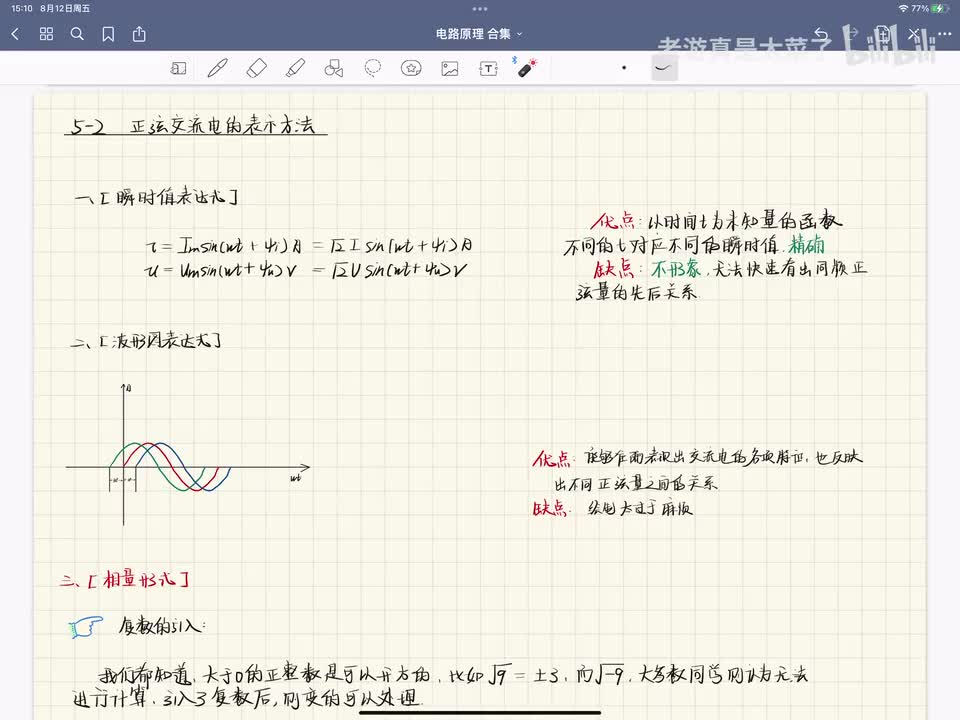Tap the green word 精确 in the notes
The width and height of the screenshot is (960, 720).
click(x=807, y=245)
